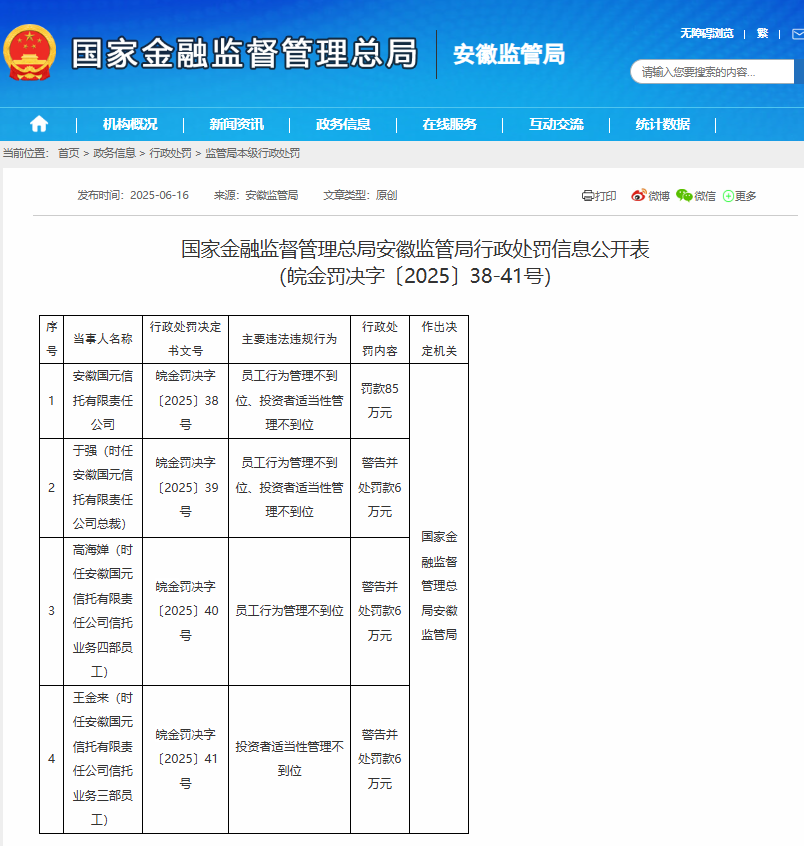Click the 作出决定机关 column header
This screenshot has width=804, height=846.
[439, 339]
